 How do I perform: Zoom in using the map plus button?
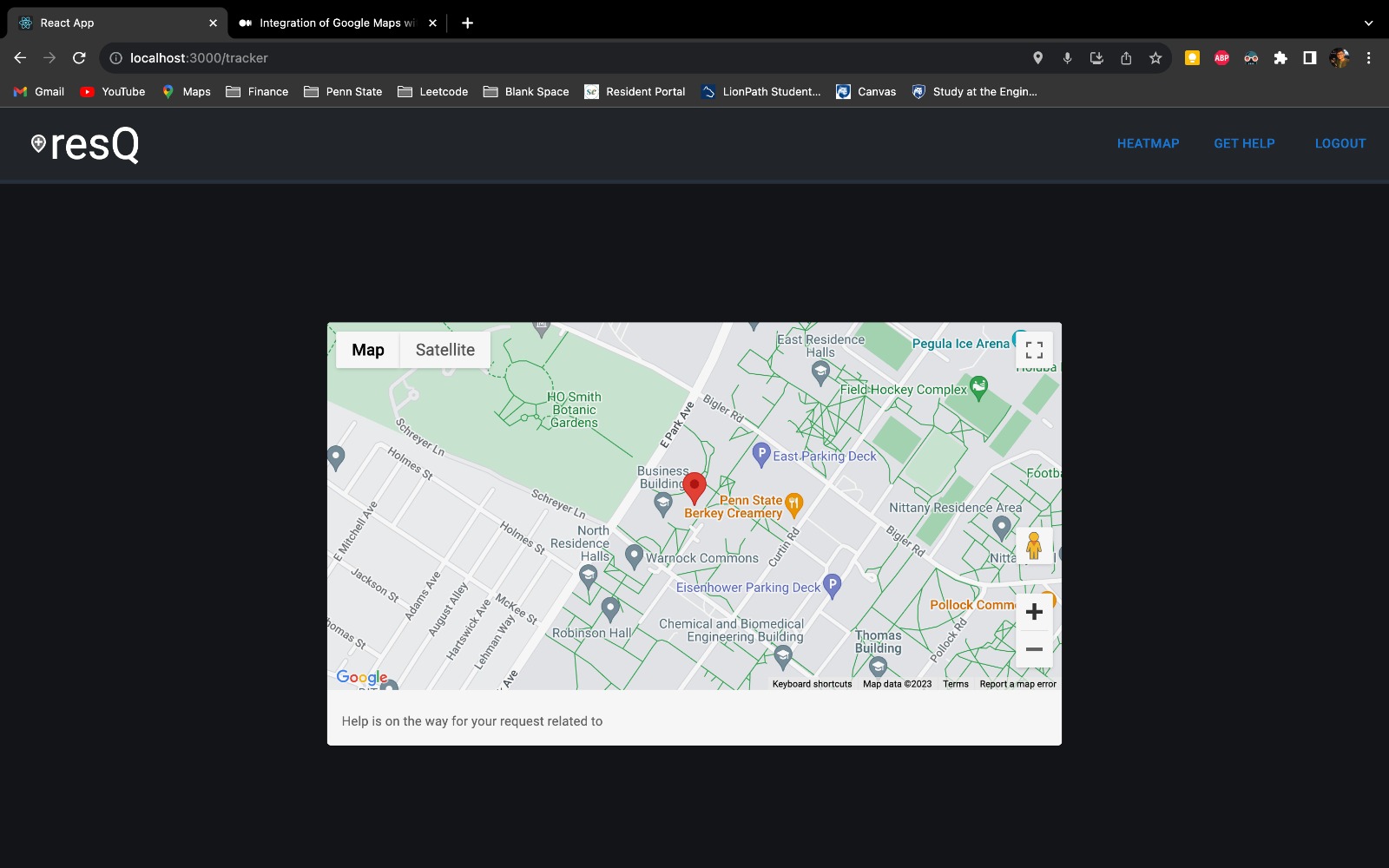[x=1034, y=612]
